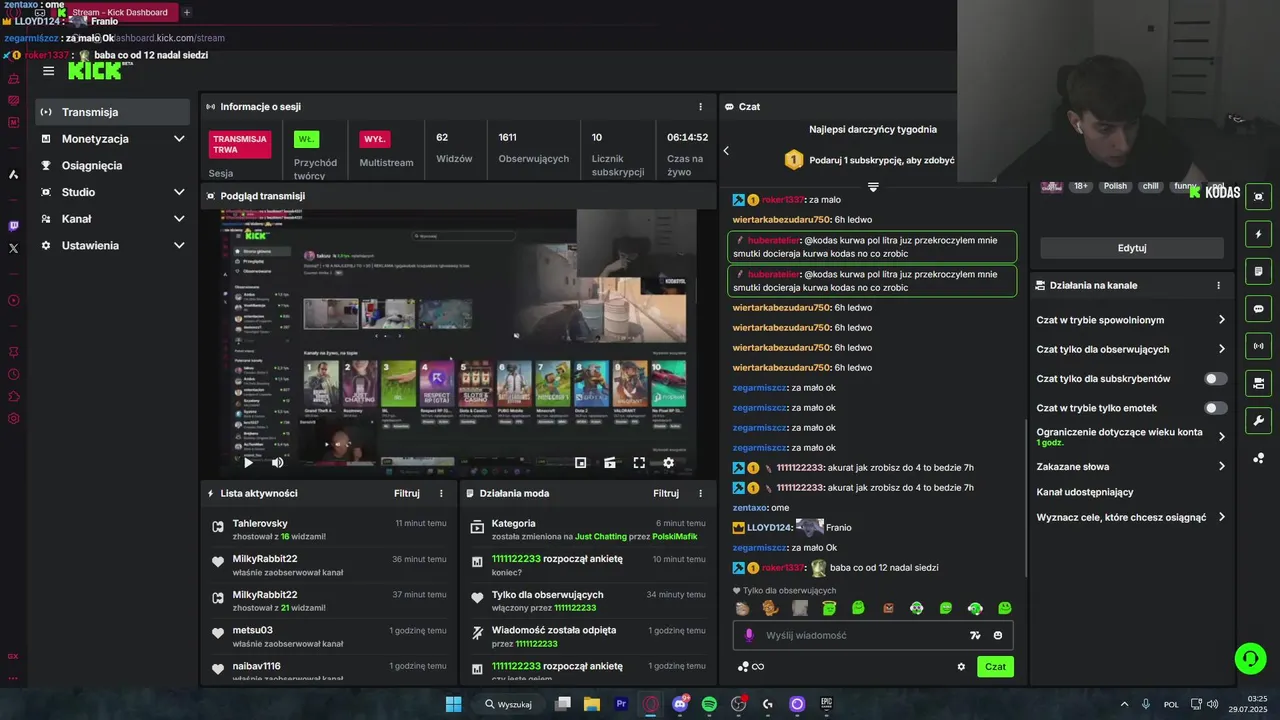This screenshot has height=720, width=1280.
Task: Click the voice message microphone icon
Action: 749,635
